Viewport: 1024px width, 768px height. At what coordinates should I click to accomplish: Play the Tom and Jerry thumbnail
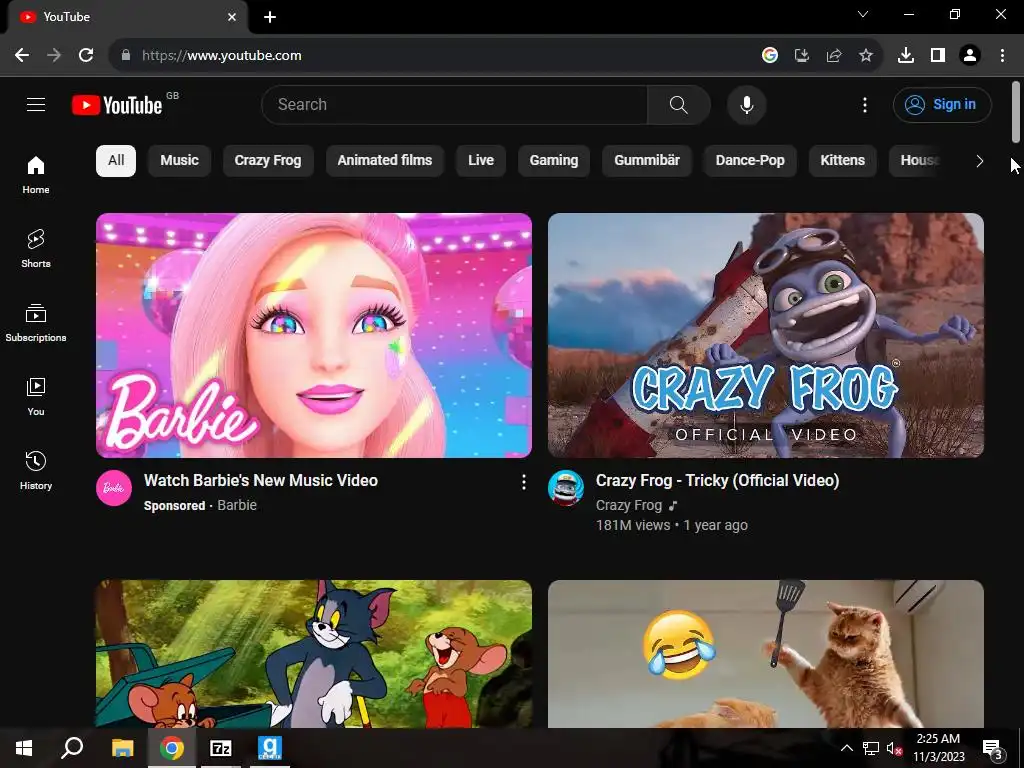[x=313, y=654]
